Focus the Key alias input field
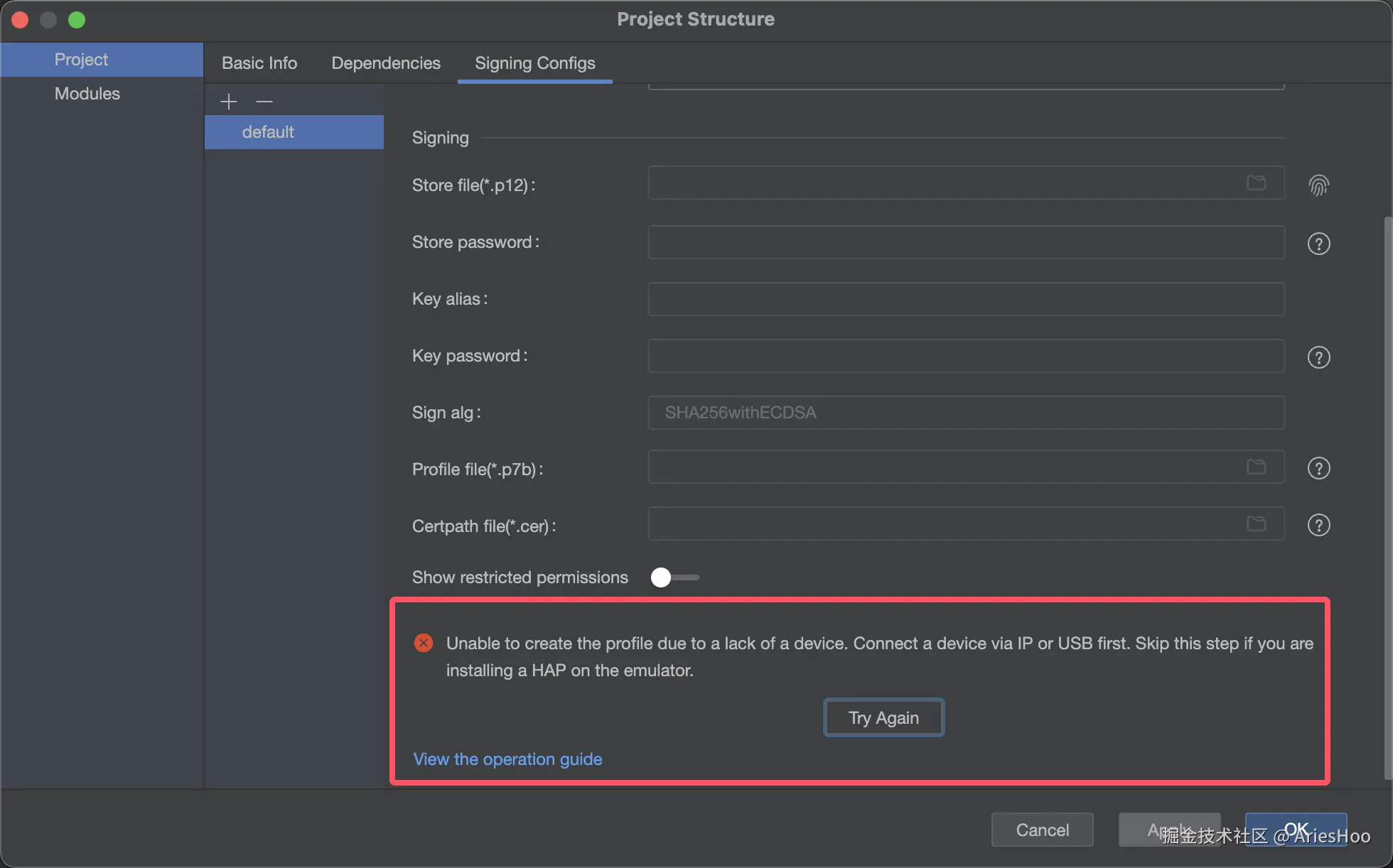Image resolution: width=1393 pixels, height=868 pixels. coord(965,299)
